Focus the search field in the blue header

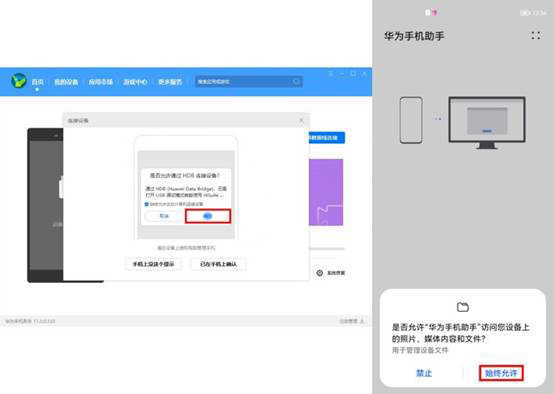249,82
